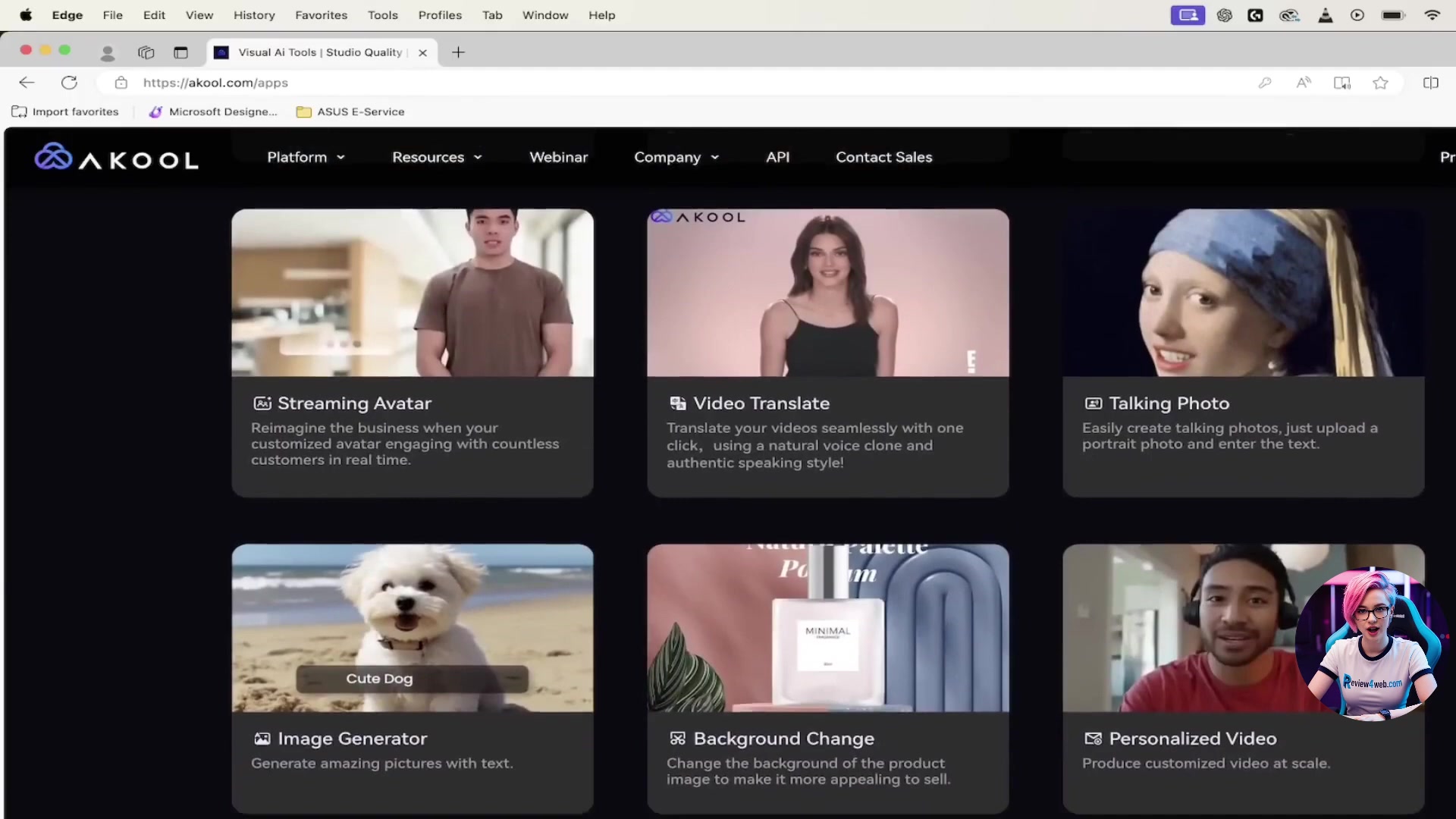Open the Wi-Fi status menu
Image resolution: width=1456 pixels, height=819 pixels.
click(x=1432, y=15)
